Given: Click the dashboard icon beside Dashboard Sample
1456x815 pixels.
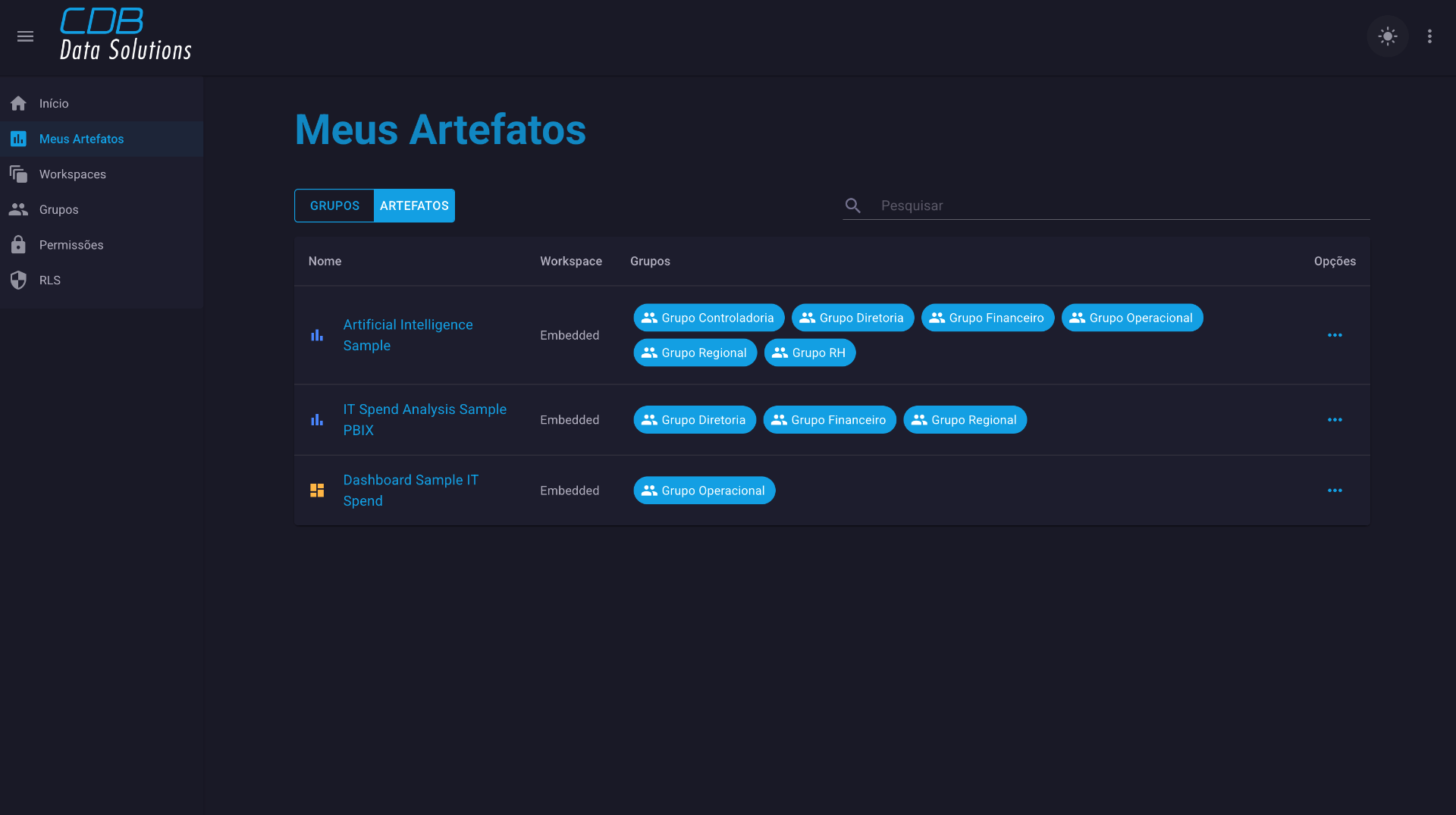Looking at the screenshot, I should 317,491.
